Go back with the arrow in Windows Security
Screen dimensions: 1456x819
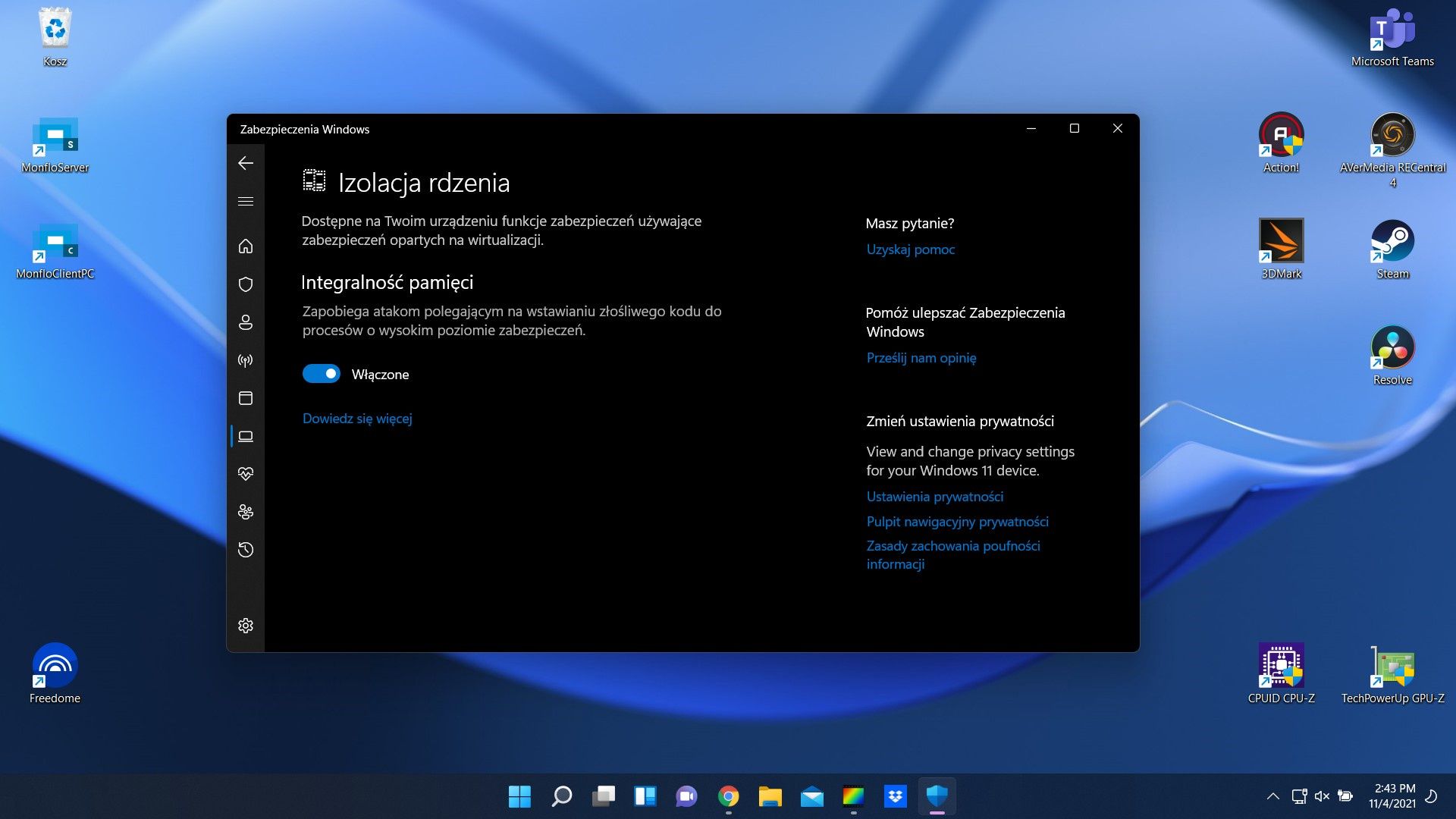246,163
